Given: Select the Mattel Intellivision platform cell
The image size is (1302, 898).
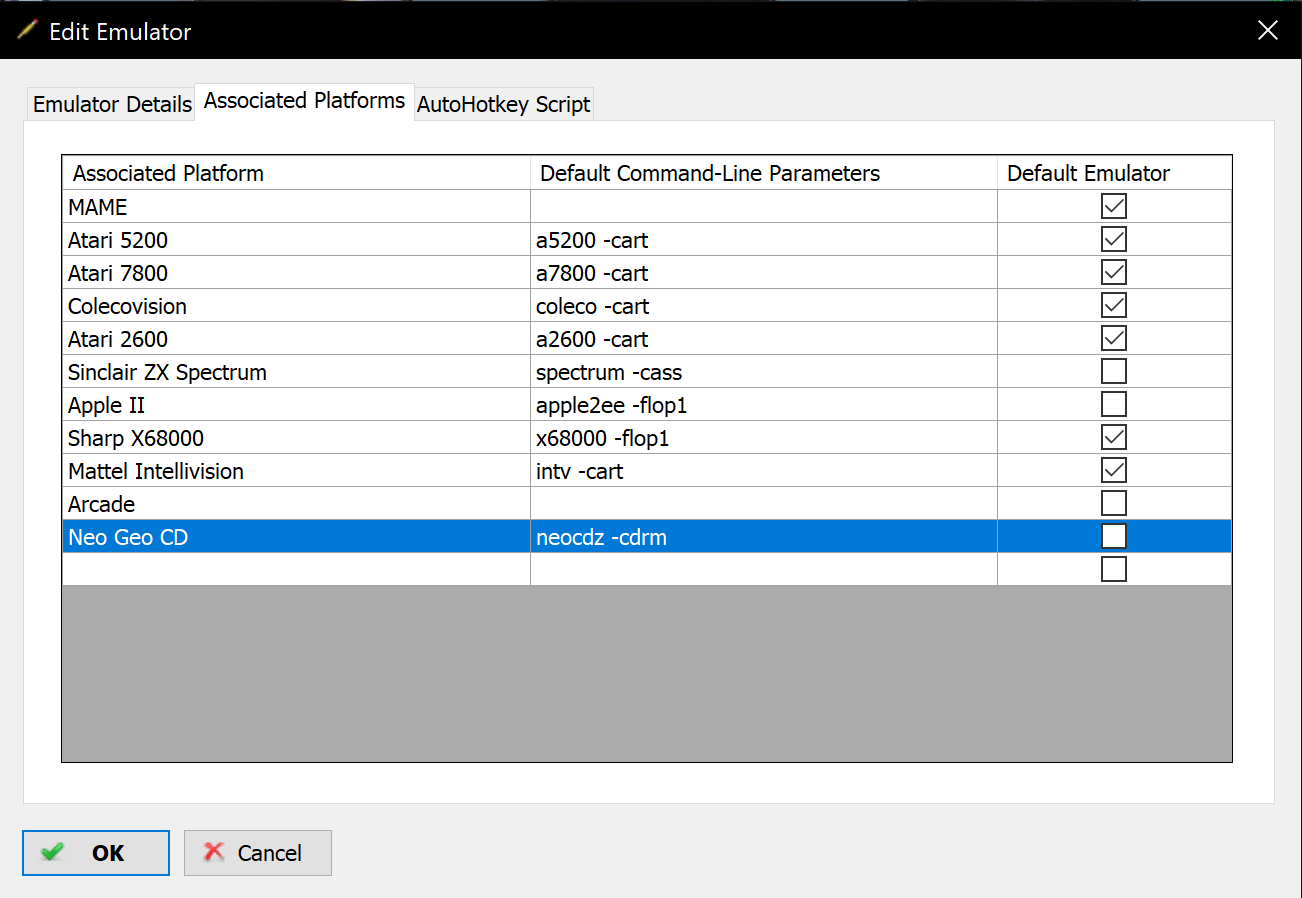Looking at the screenshot, I should pyautogui.click(x=296, y=470).
